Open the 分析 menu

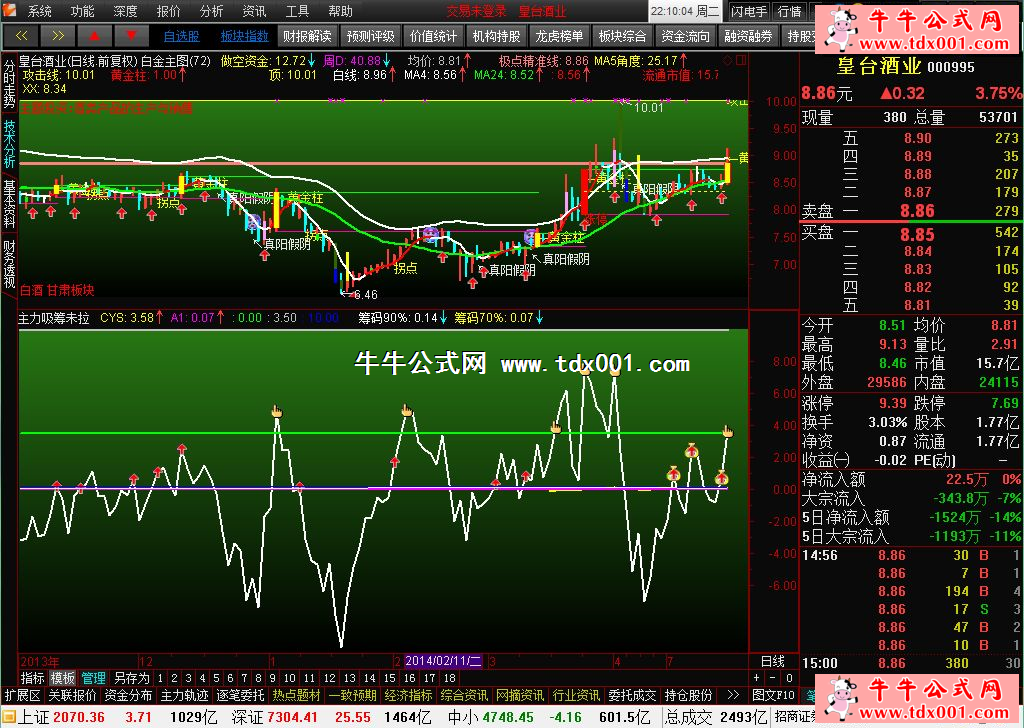[x=212, y=11]
